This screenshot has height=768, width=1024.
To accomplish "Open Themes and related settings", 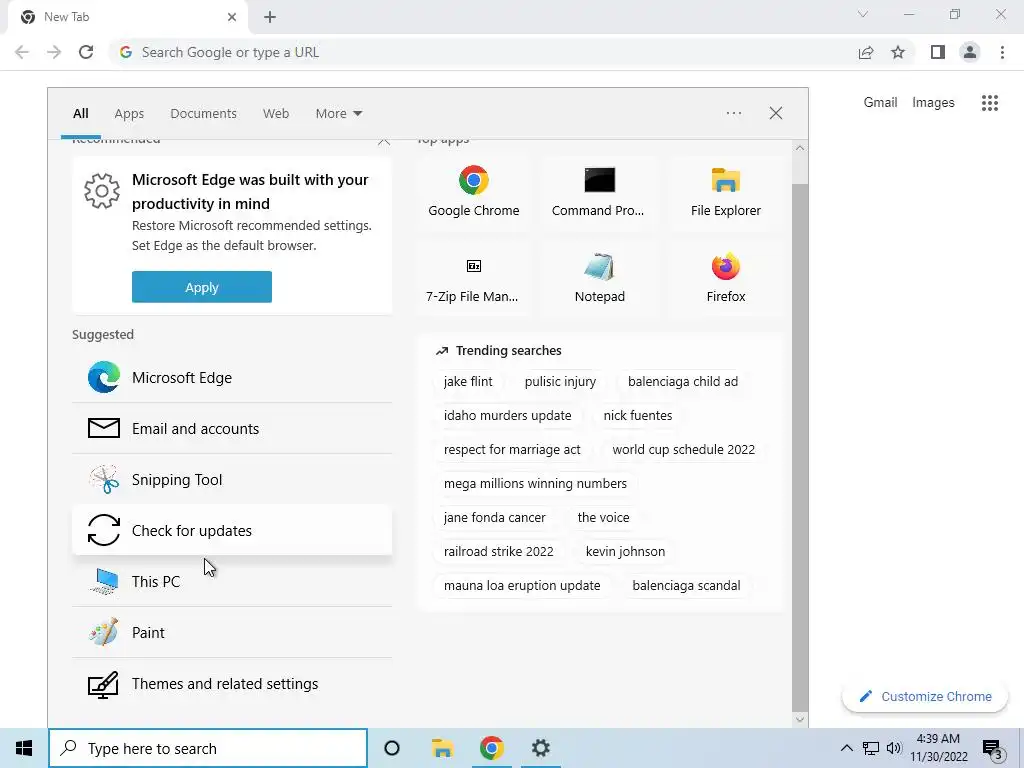I will 232,683.
